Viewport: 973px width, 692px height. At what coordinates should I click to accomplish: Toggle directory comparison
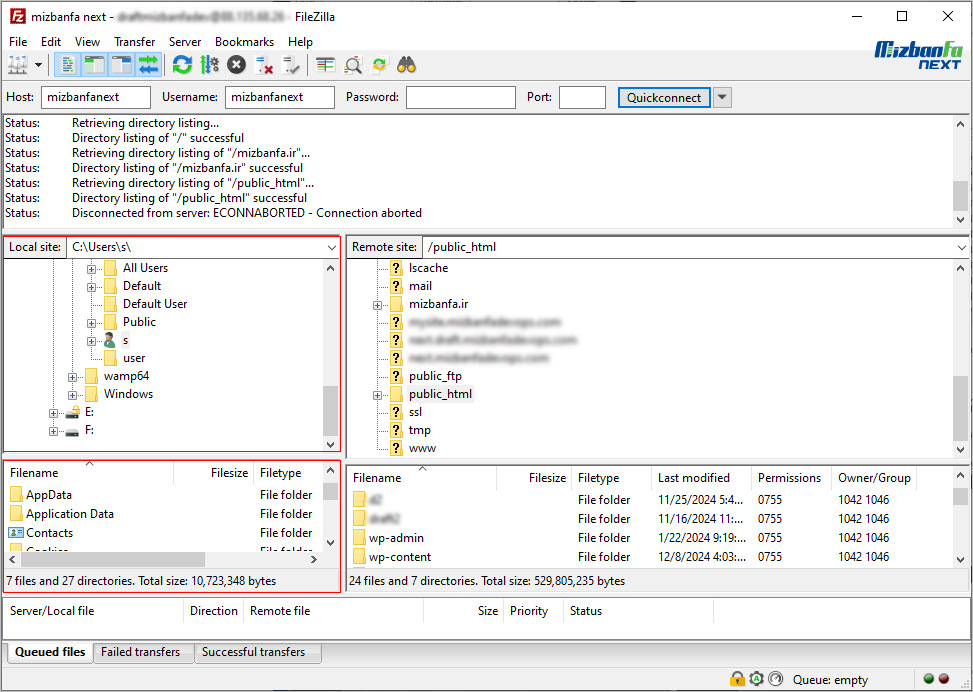[x=352, y=65]
